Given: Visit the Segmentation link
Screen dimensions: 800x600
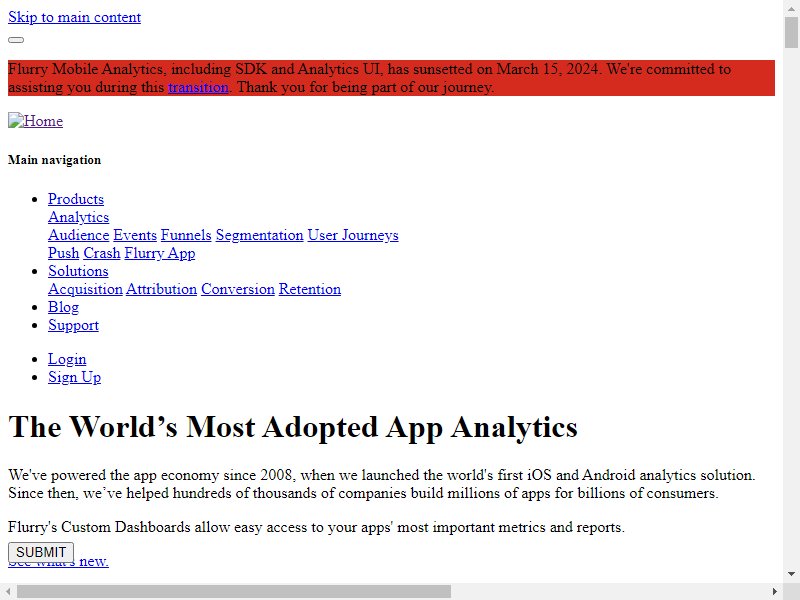Looking at the screenshot, I should click(x=260, y=235).
